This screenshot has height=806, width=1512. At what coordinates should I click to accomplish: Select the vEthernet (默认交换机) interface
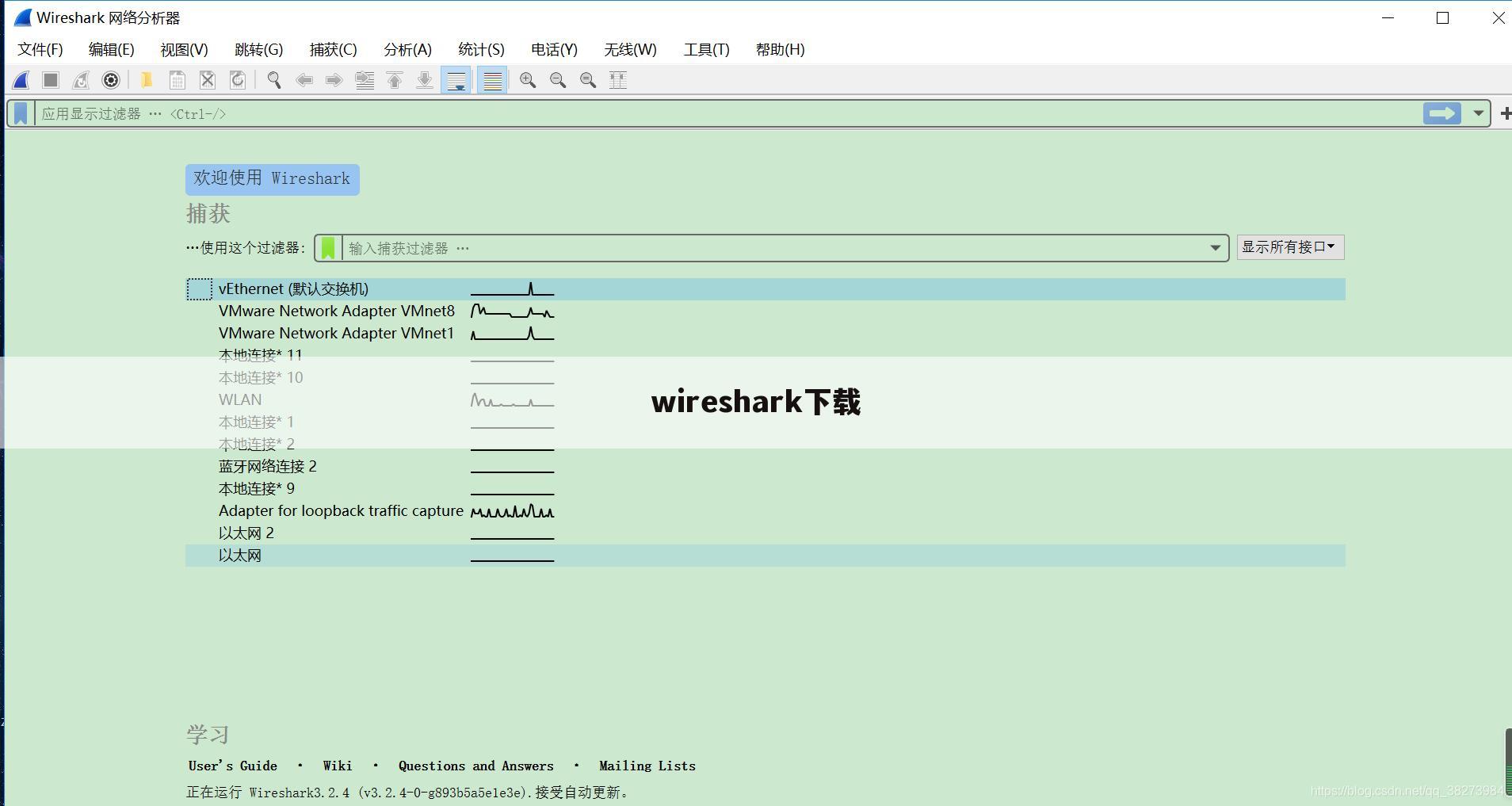(x=766, y=289)
